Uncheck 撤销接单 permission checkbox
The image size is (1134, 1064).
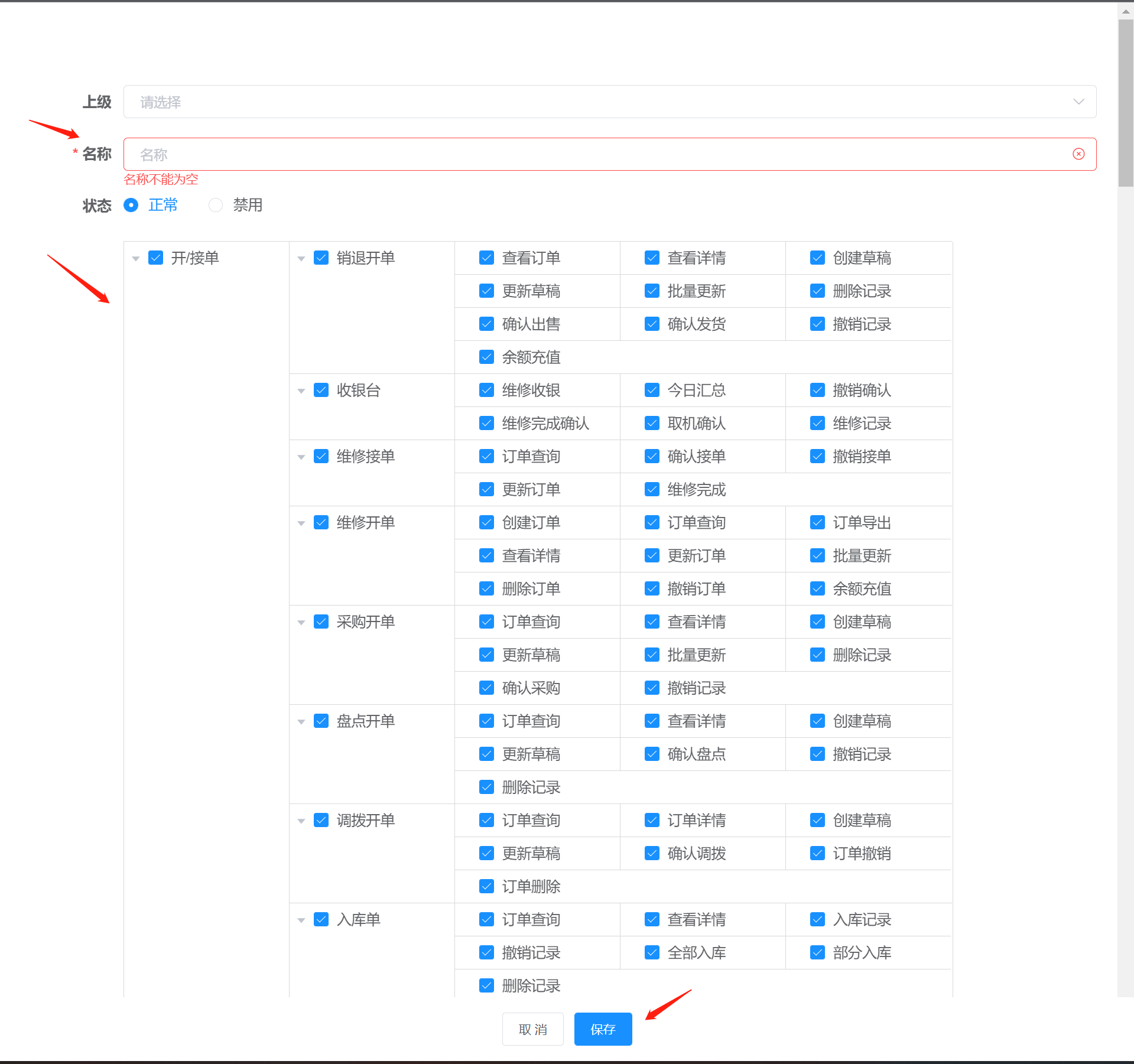point(818,456)
